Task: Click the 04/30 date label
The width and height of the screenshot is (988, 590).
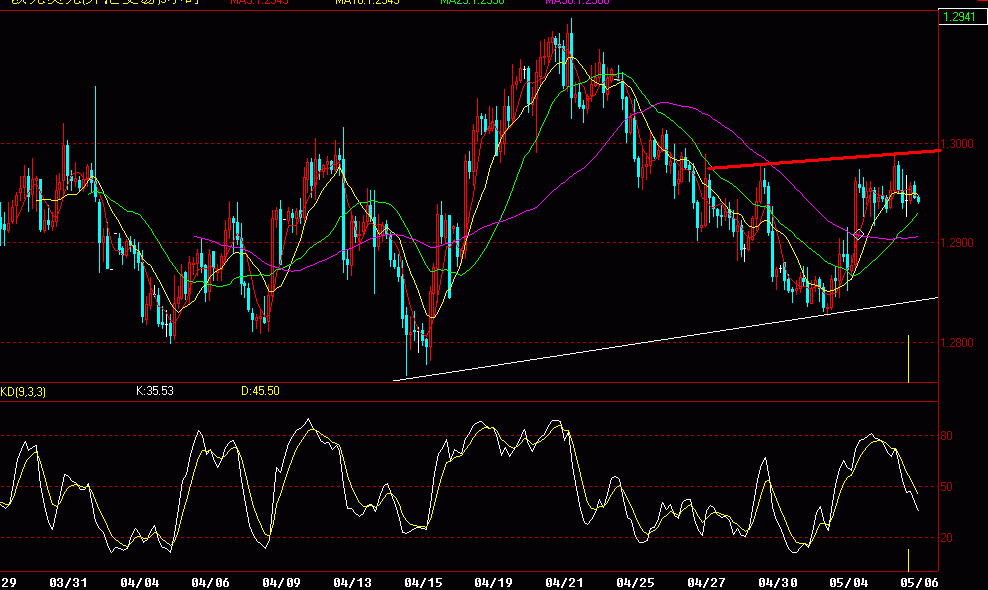Action: click(x=778, y=582)
